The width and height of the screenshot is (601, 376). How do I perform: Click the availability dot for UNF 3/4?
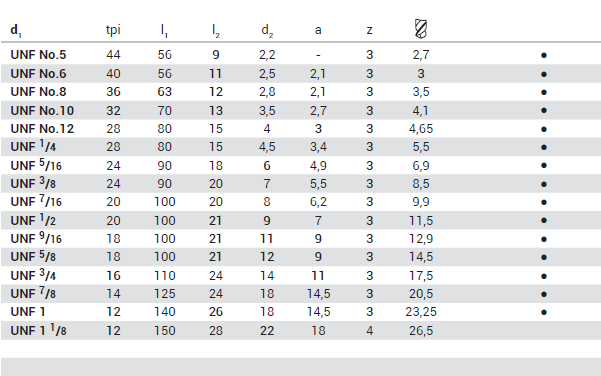coord(544,276)
